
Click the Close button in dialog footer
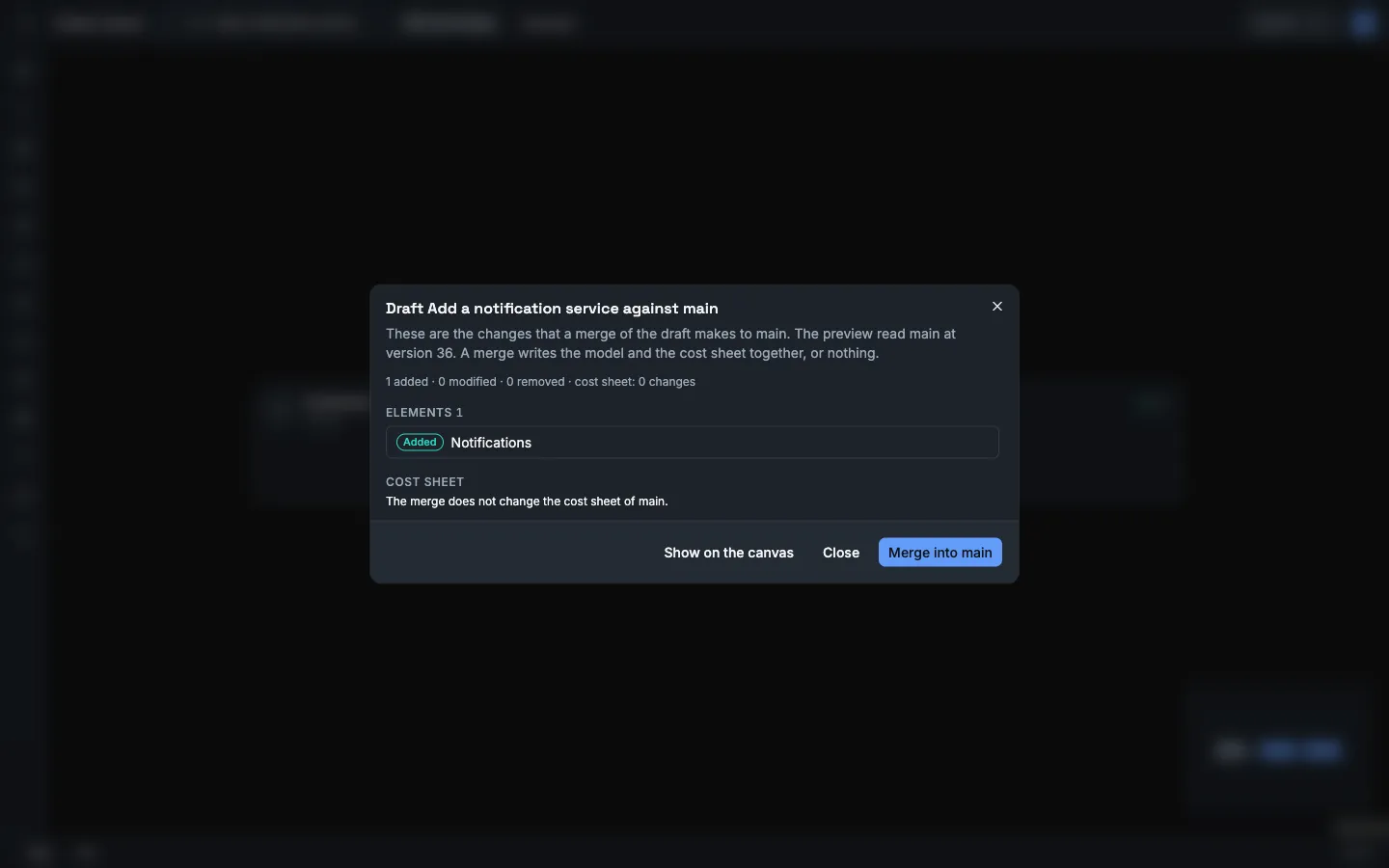(840, 553)
